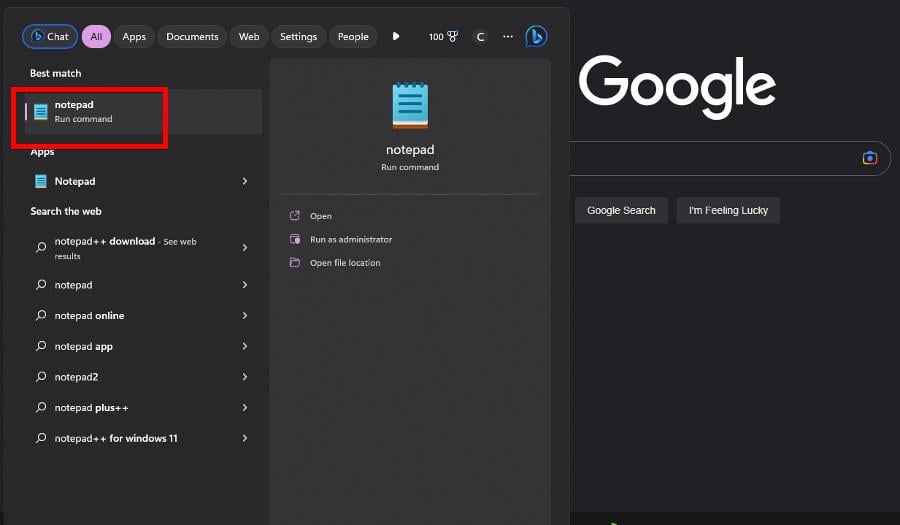900x525 pixels.
Task: Show more filter tabs with play arrow
Action: pyautogui.click(x=396, y=36)
